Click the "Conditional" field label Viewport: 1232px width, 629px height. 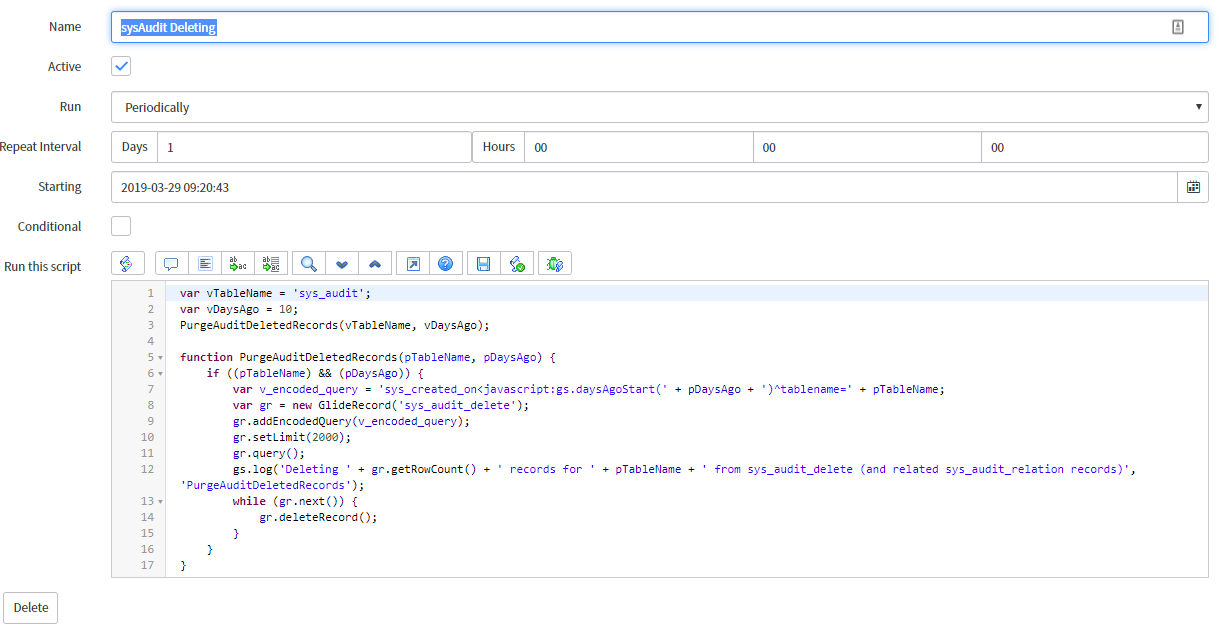click(x=50, y=226)
